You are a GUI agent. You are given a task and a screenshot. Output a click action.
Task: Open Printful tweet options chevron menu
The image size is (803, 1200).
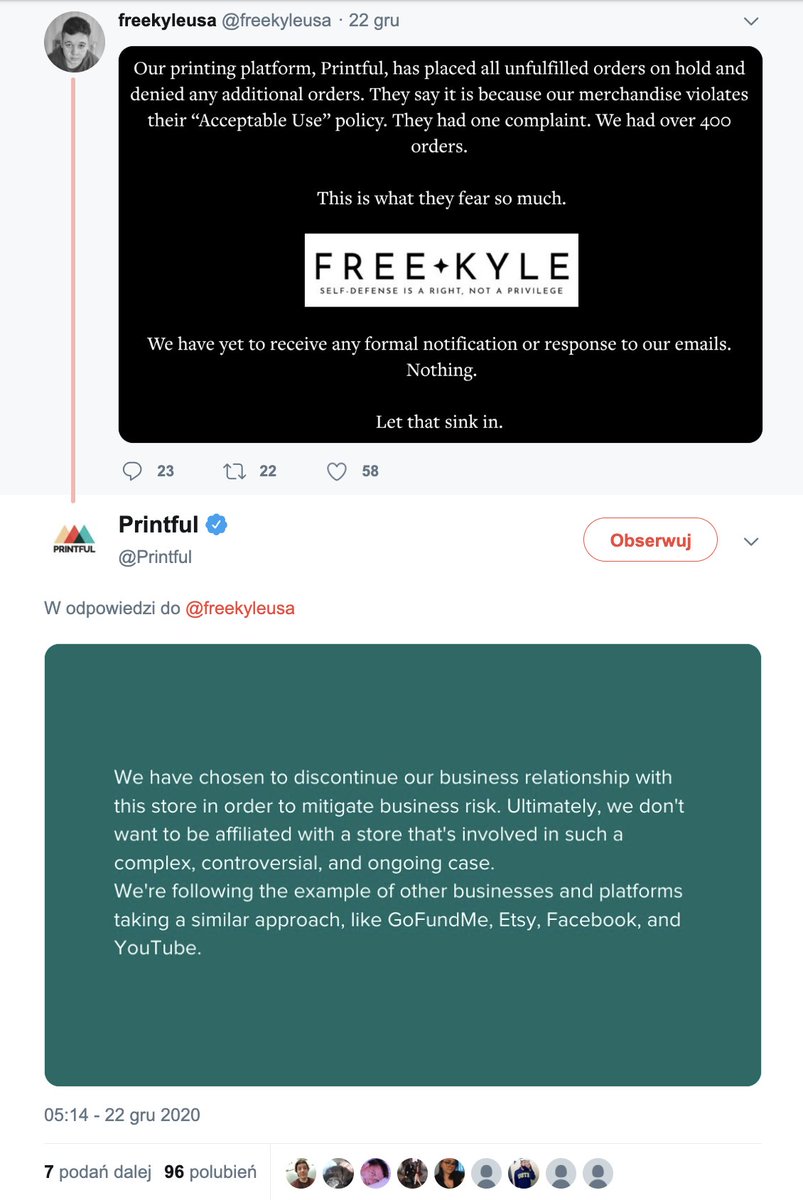(752, 541)
